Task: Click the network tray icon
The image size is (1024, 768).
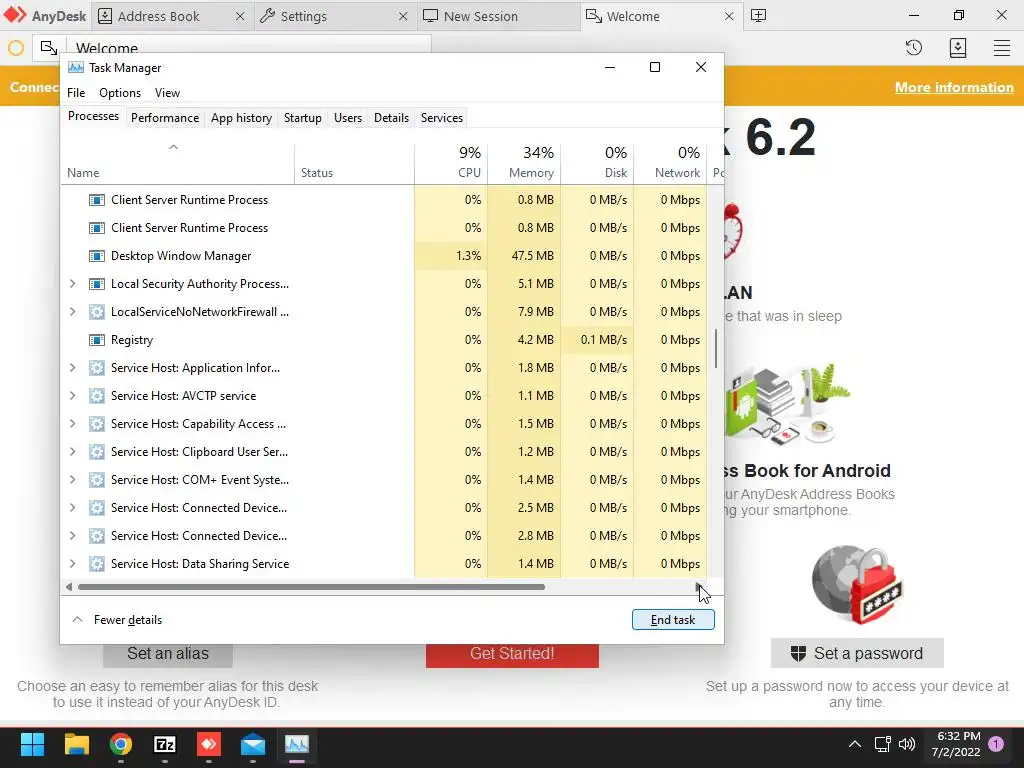Action: click(882, 744)
